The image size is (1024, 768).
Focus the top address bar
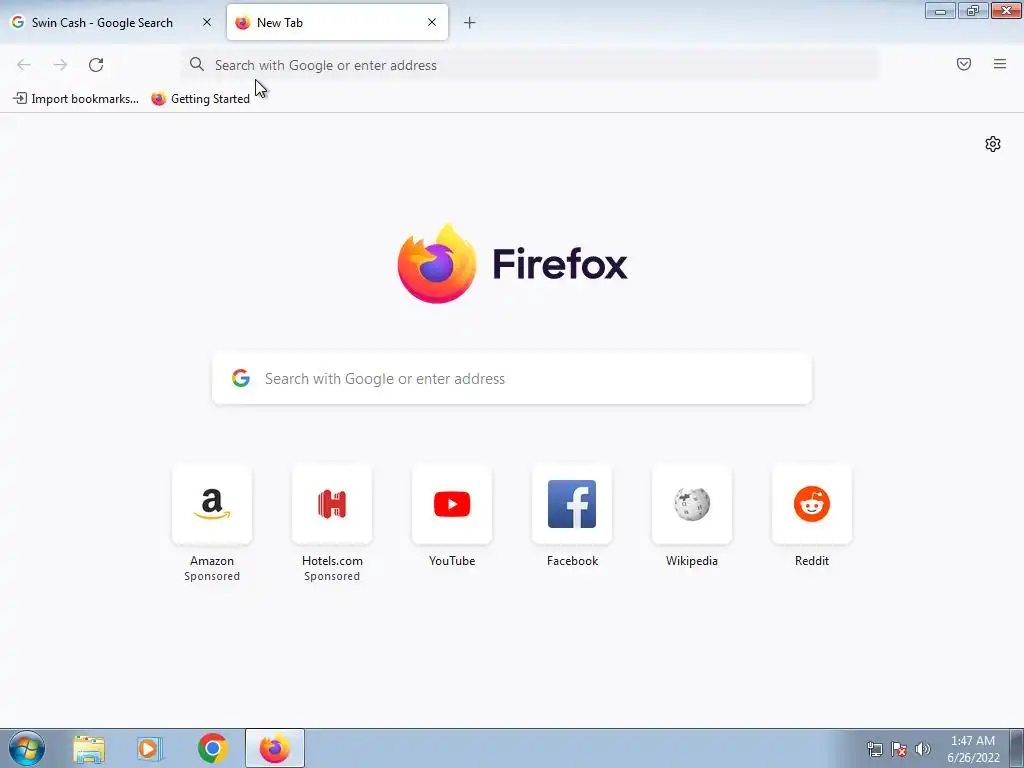tap(530, 65)
